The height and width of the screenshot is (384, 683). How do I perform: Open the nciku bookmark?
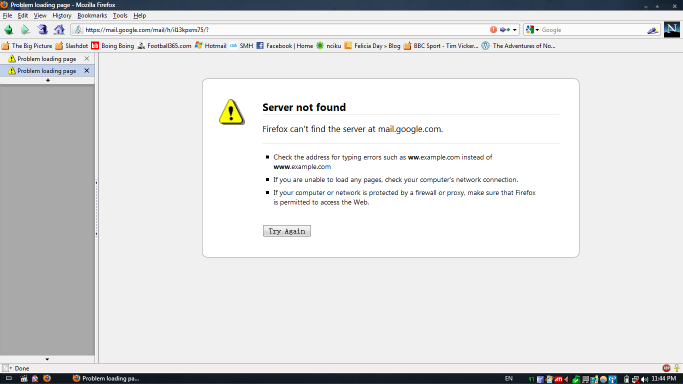[328, 46]
